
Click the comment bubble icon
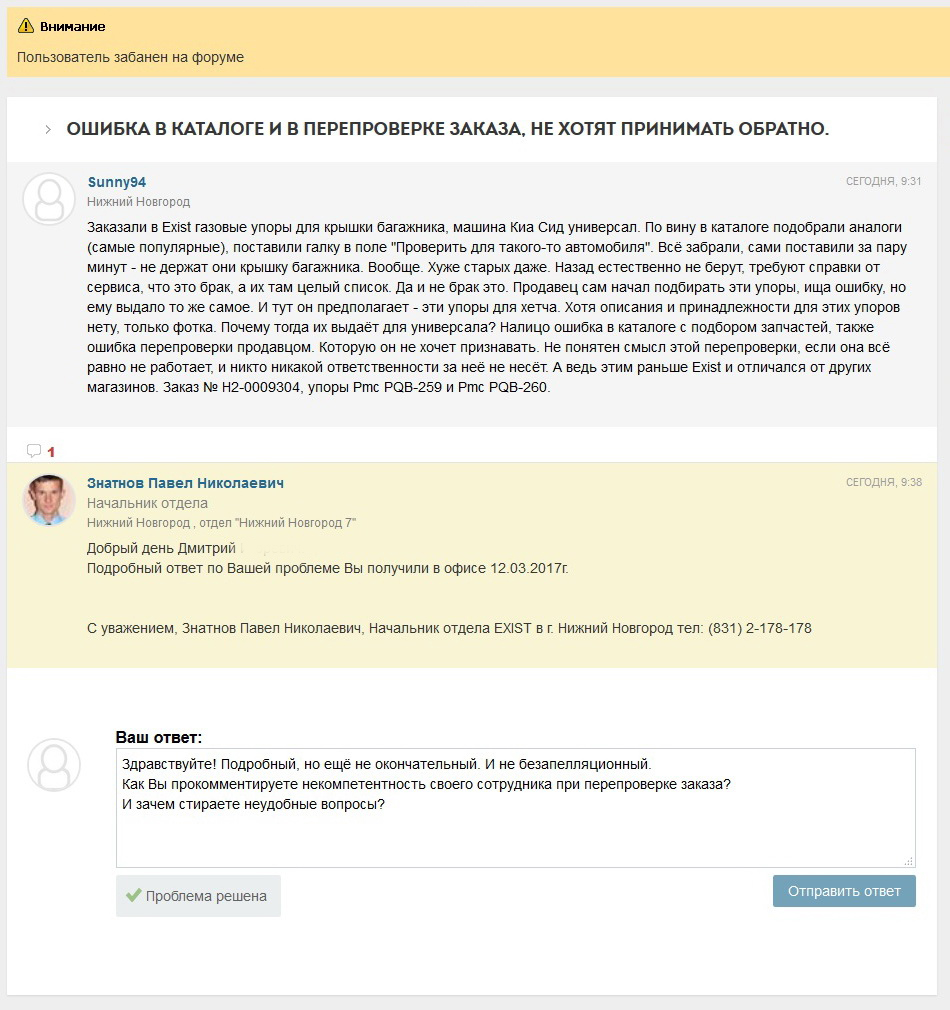click(x=34, y=450)
